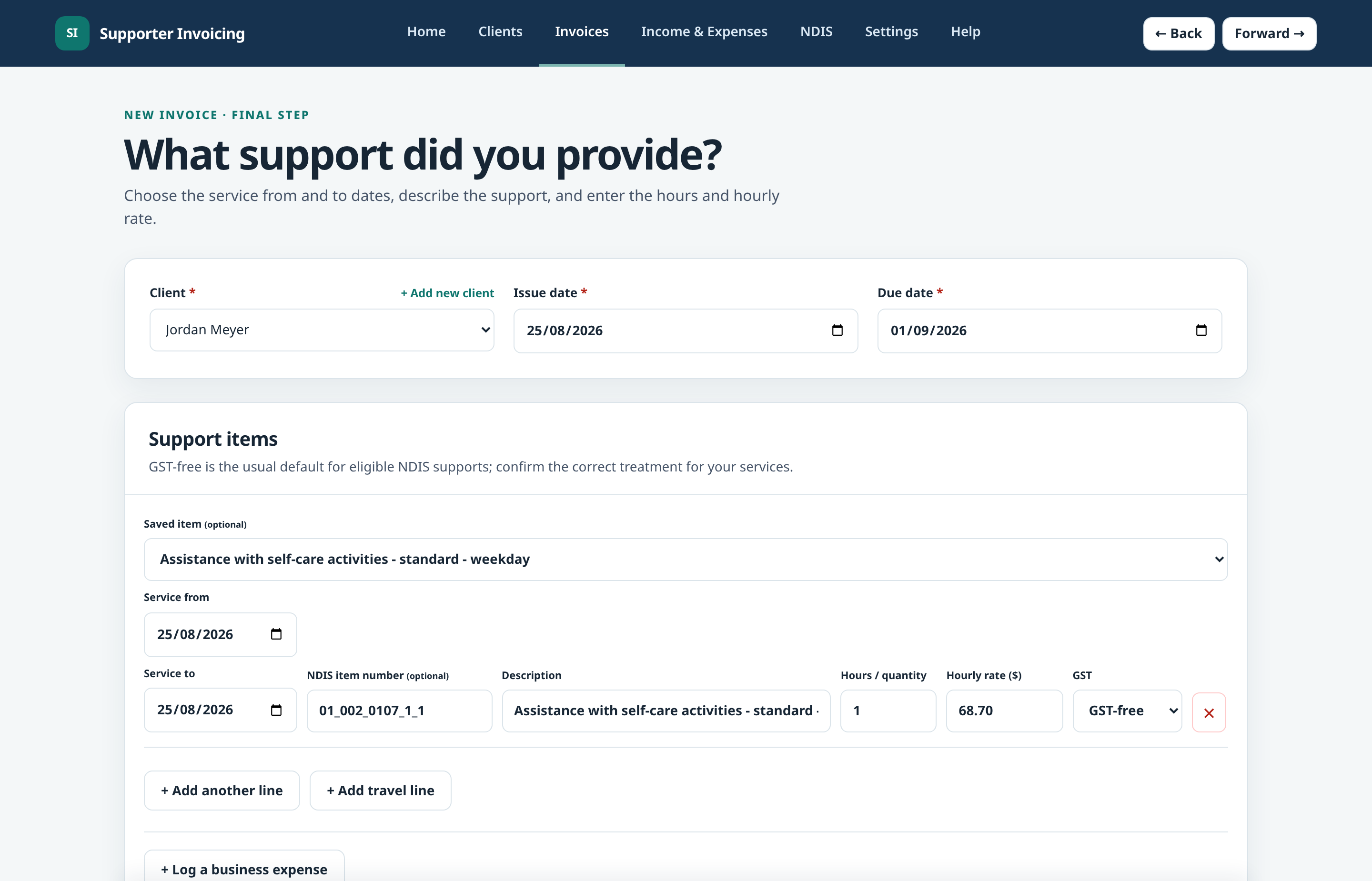
Task: Click the Saved item (optional) label
Action: tap(195, 524)
